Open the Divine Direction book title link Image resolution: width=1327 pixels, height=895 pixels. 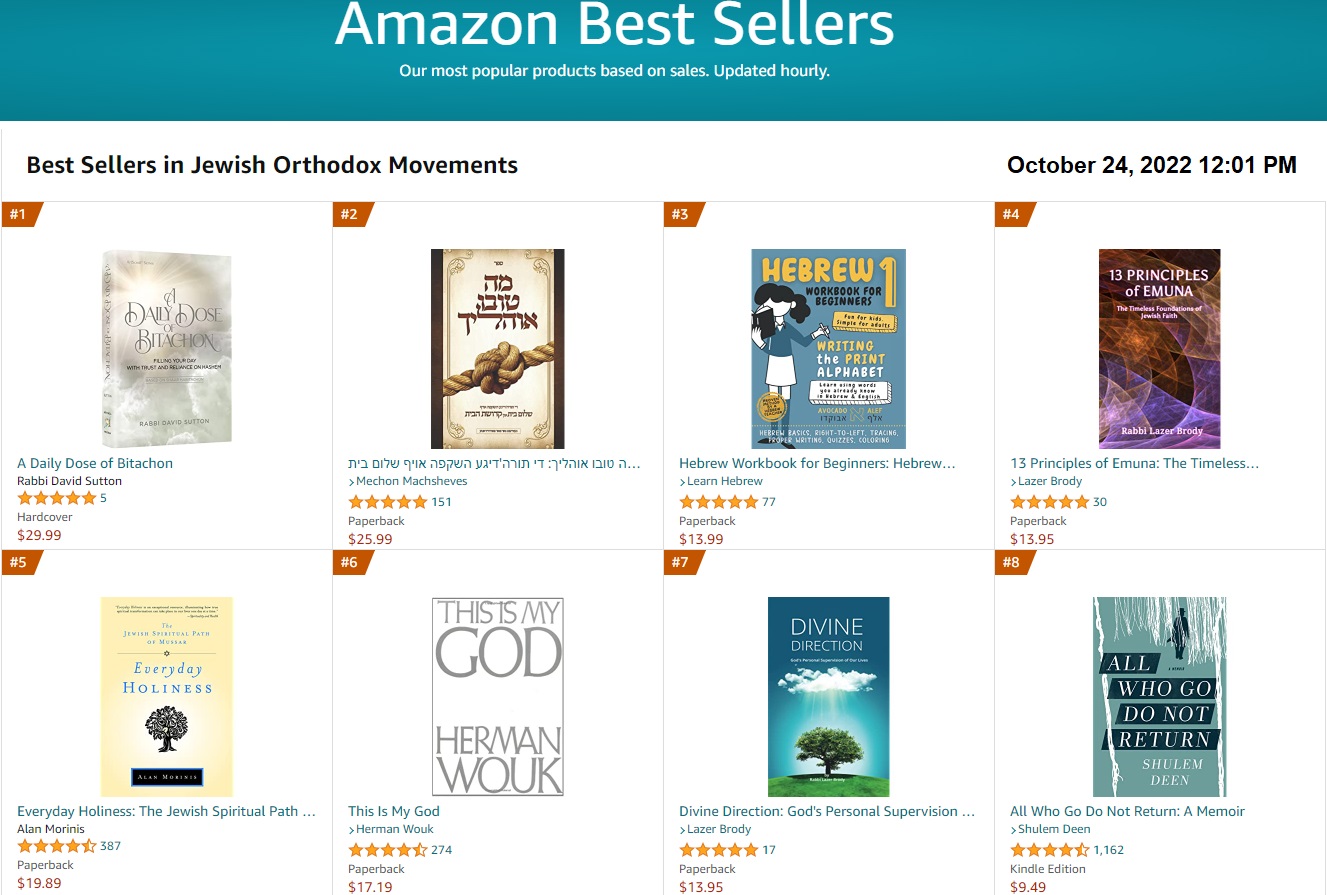tap(826, 811)
